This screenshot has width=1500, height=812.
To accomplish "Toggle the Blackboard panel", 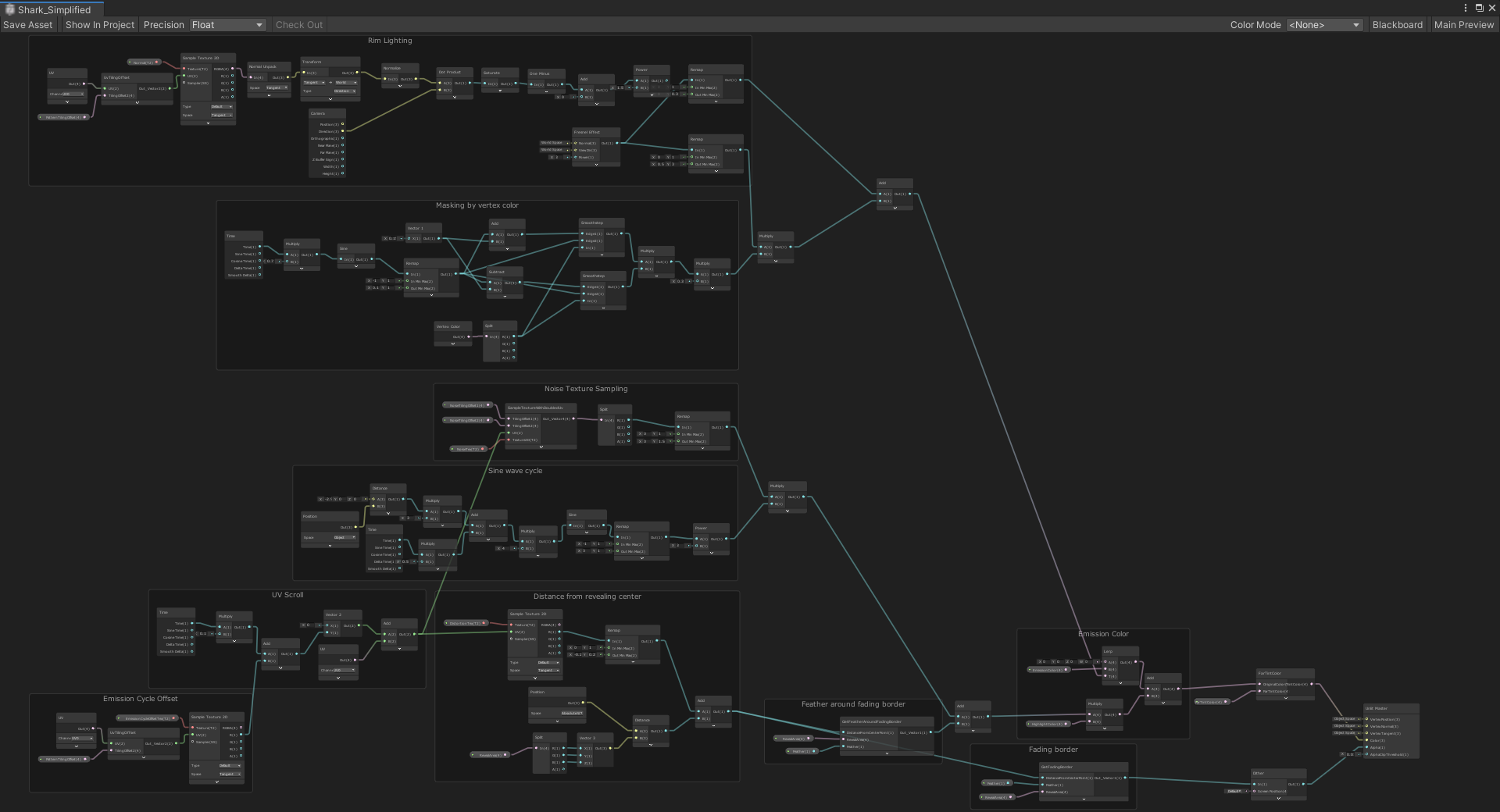I will click(x=1397, y=25).
